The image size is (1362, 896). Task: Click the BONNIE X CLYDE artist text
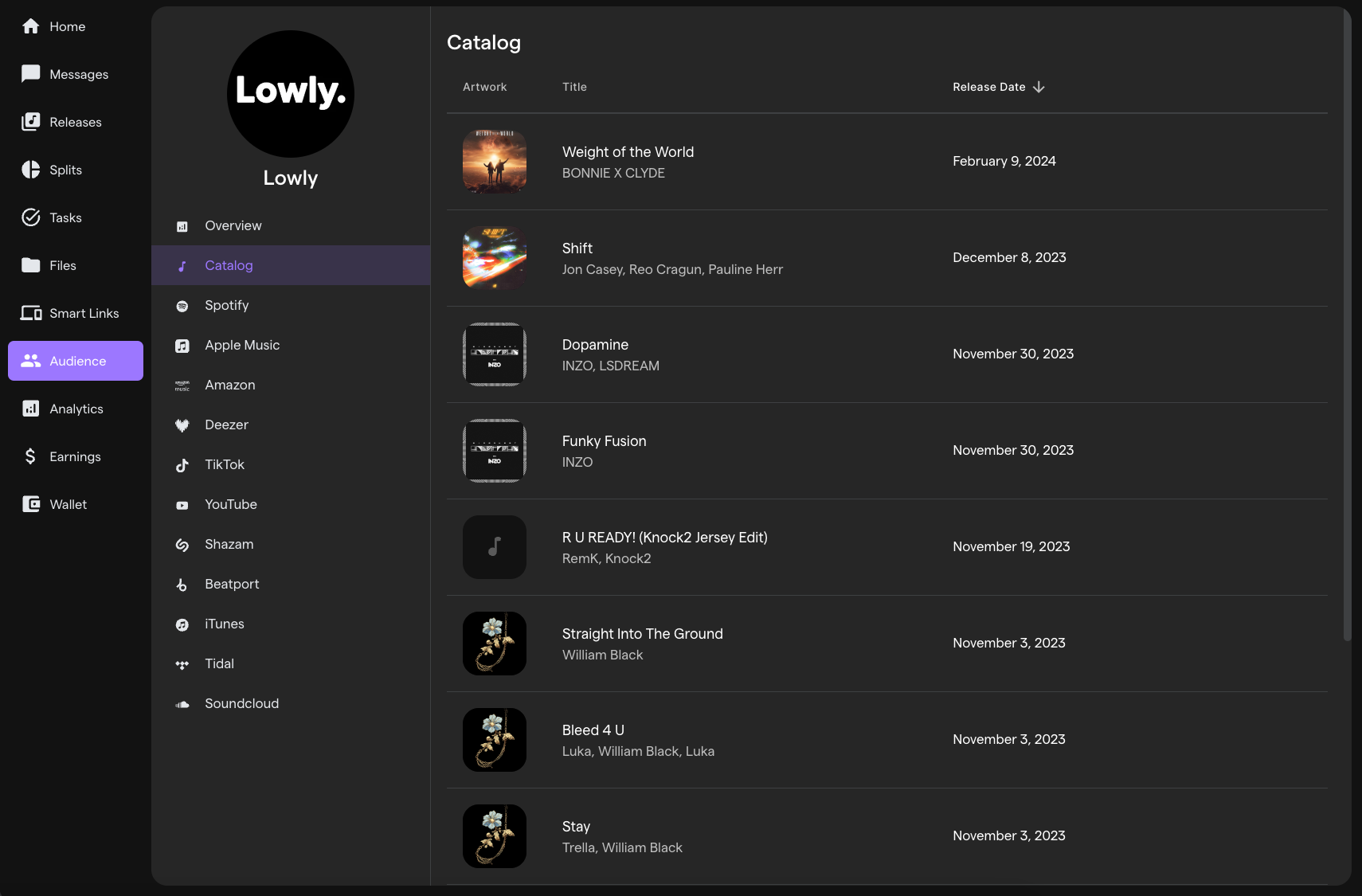pyautogui.click(x=613, y=173)
